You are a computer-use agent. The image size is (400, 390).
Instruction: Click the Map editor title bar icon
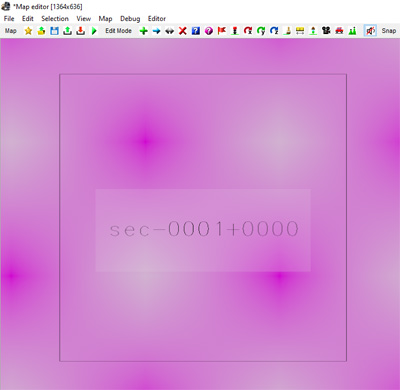click(x=6, y=6)
